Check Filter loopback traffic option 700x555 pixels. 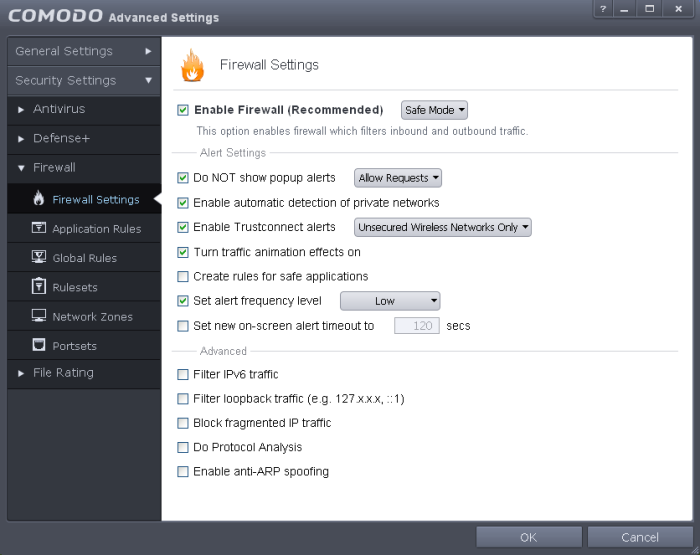pos(183,399)
